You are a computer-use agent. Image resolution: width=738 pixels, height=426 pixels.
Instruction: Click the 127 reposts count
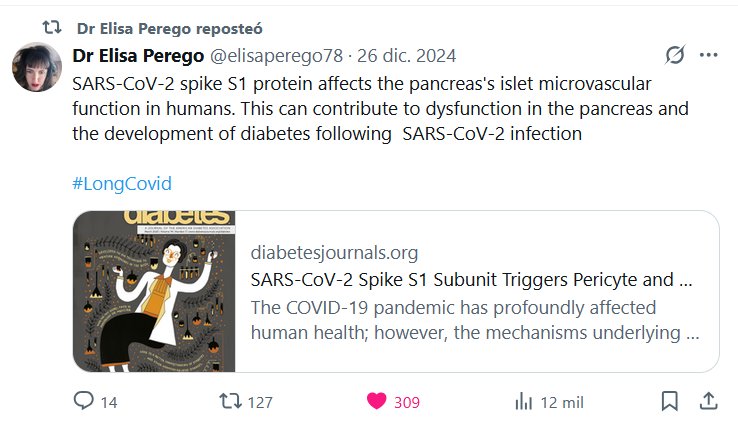[x=260, y=402]
